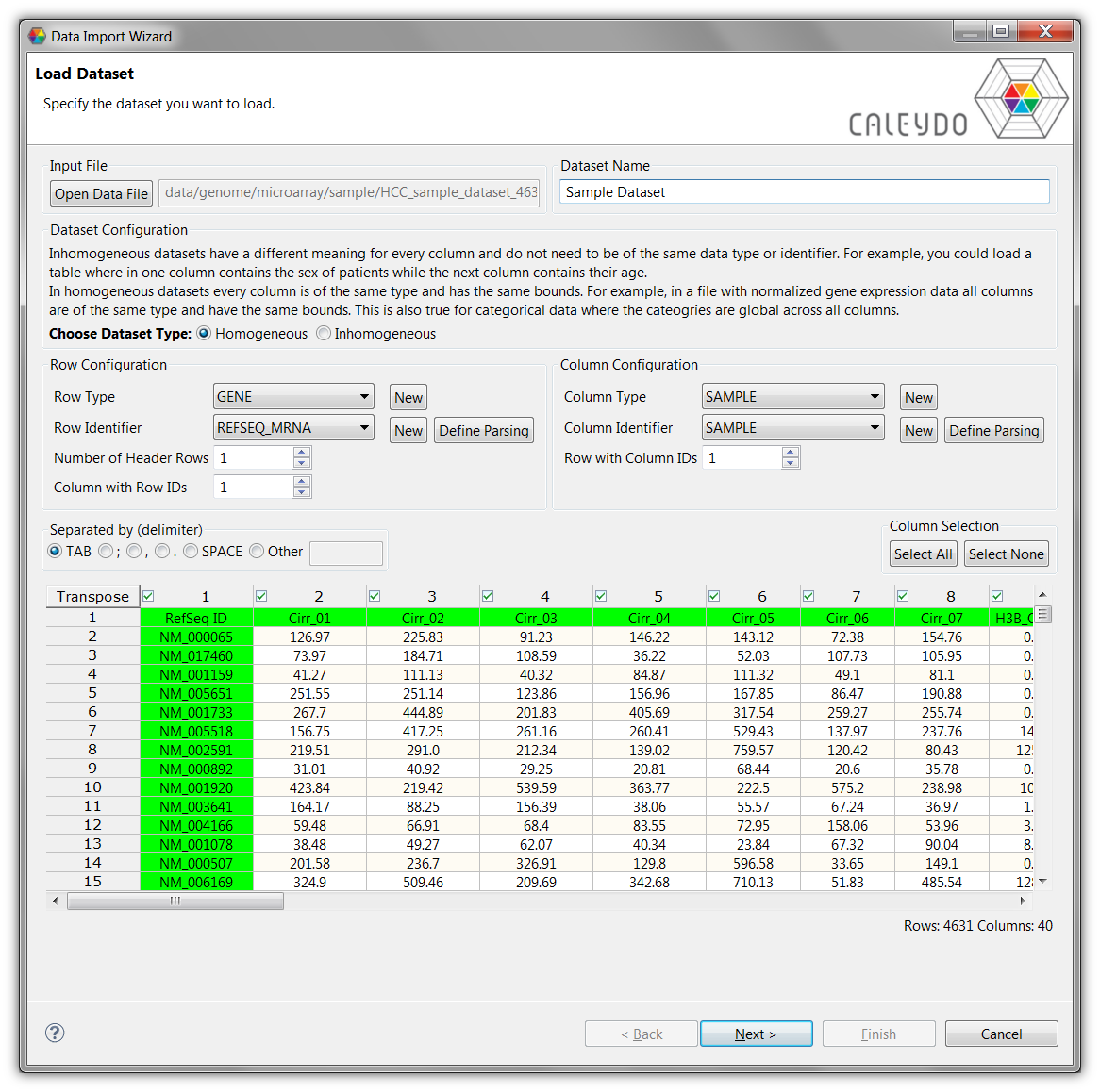Image resolution: width=1100 pixels, height=1092 pixels.
Task: Choose SPACE delimiter option
Action: pos(191,552)
